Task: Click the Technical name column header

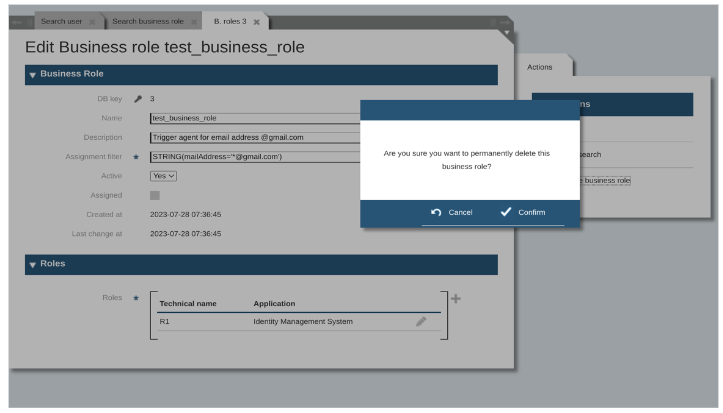Action: (x=188, y=304)
